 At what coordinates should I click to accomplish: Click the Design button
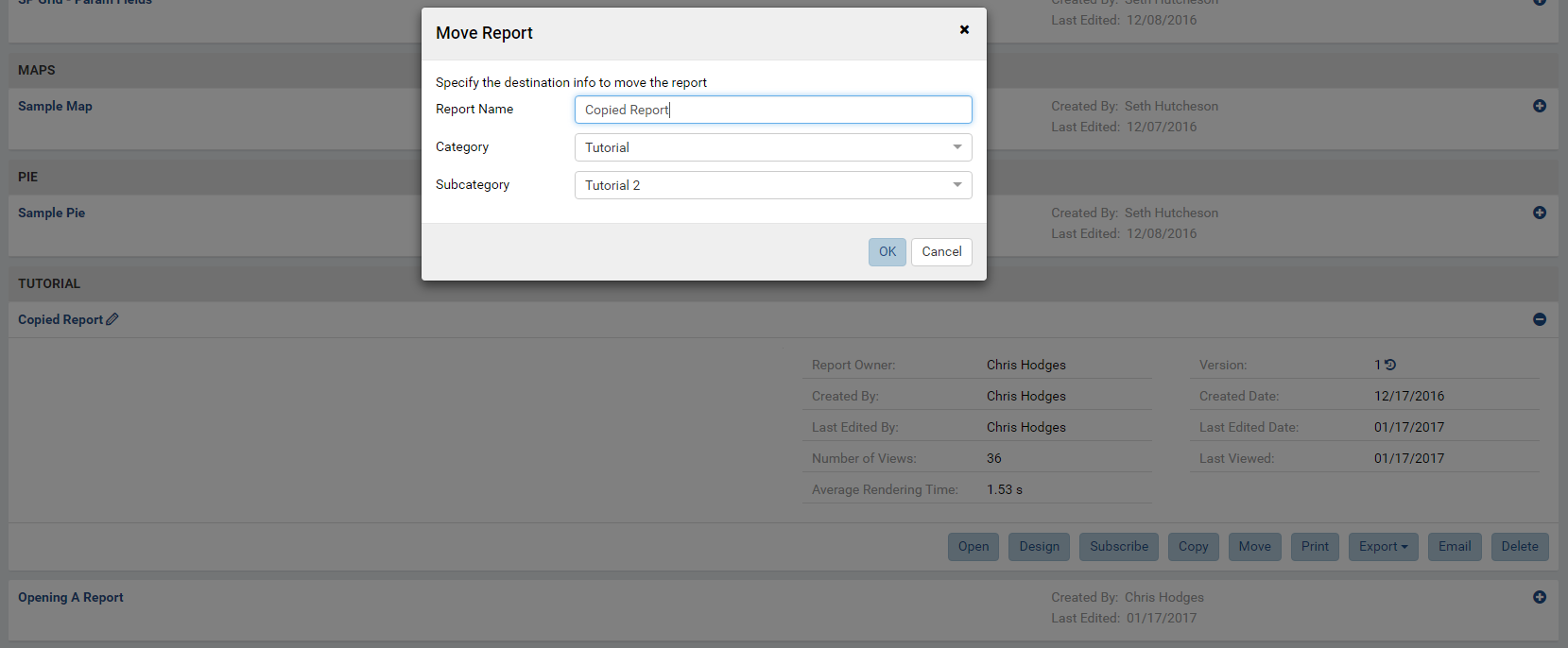[x=1040, y=547]
